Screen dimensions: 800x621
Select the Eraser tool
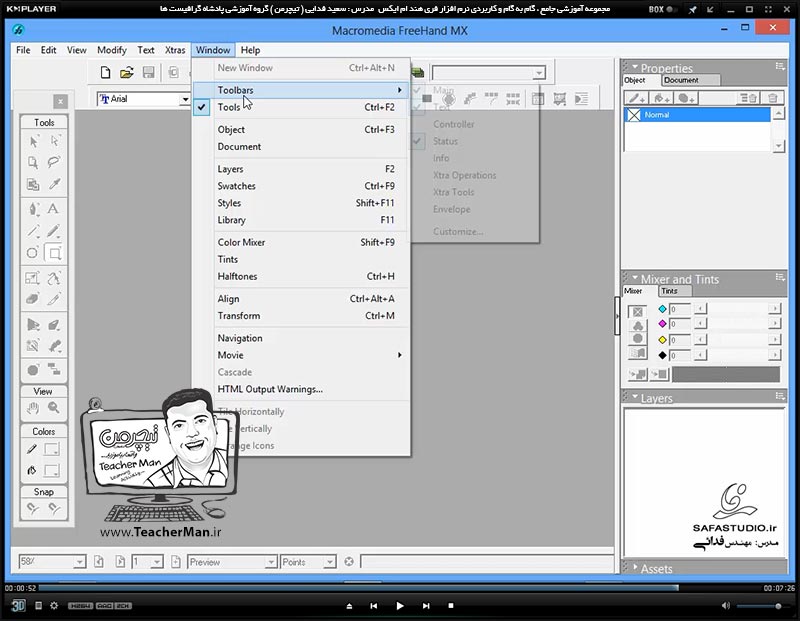(x=33, y=299)
